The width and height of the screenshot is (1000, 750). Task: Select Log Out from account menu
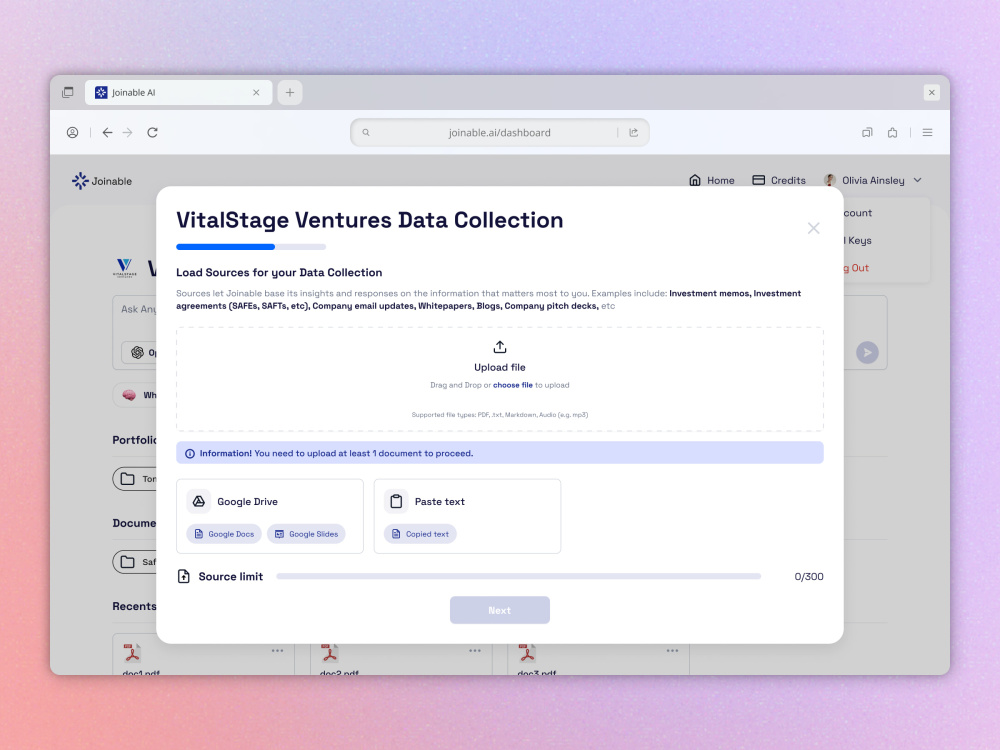(856, 268)
